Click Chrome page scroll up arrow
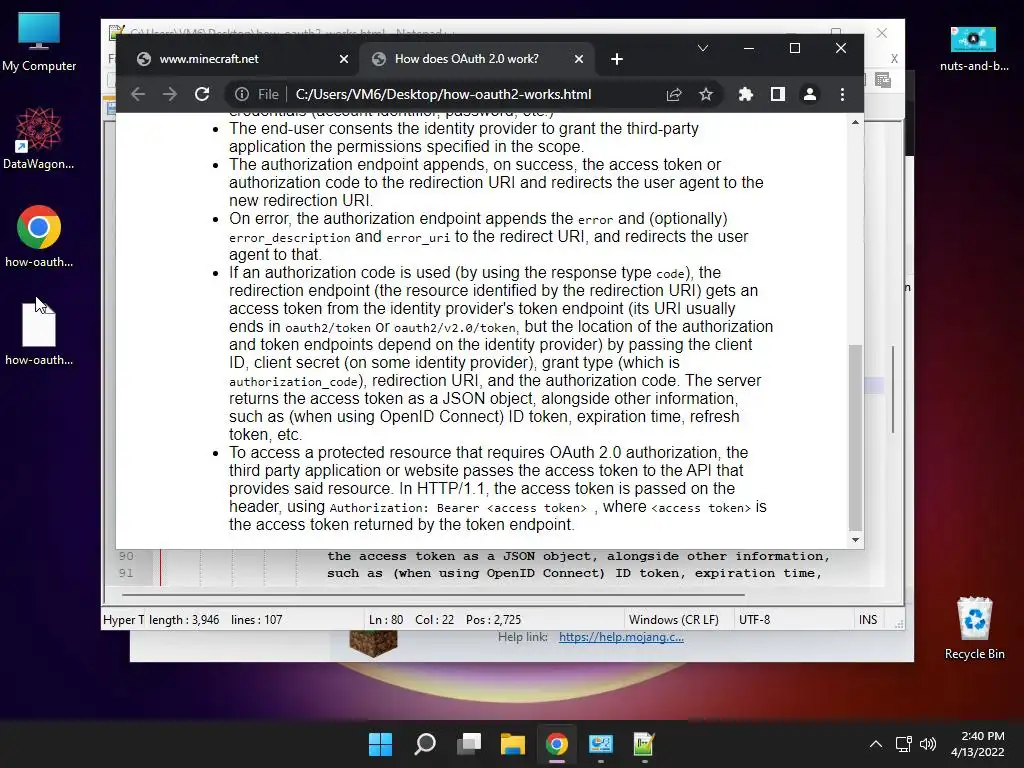Viewport: 1024px width, 768px height. coord(856,122)
